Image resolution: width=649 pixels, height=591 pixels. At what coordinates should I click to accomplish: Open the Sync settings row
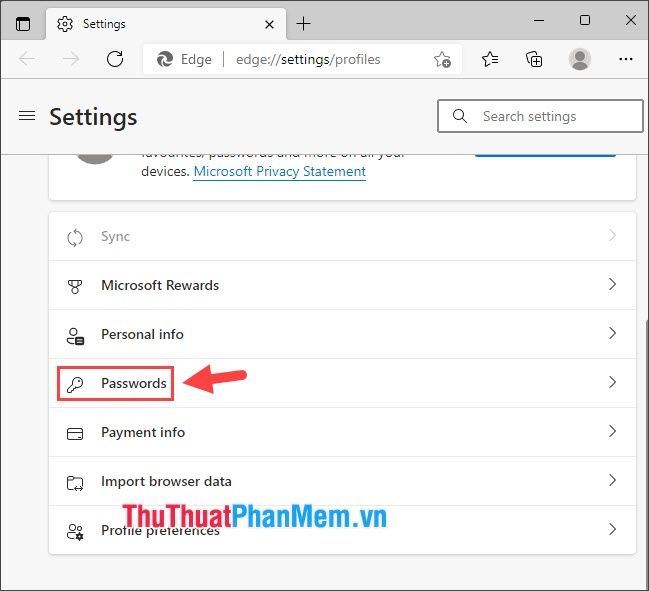[x=342, y=236]
